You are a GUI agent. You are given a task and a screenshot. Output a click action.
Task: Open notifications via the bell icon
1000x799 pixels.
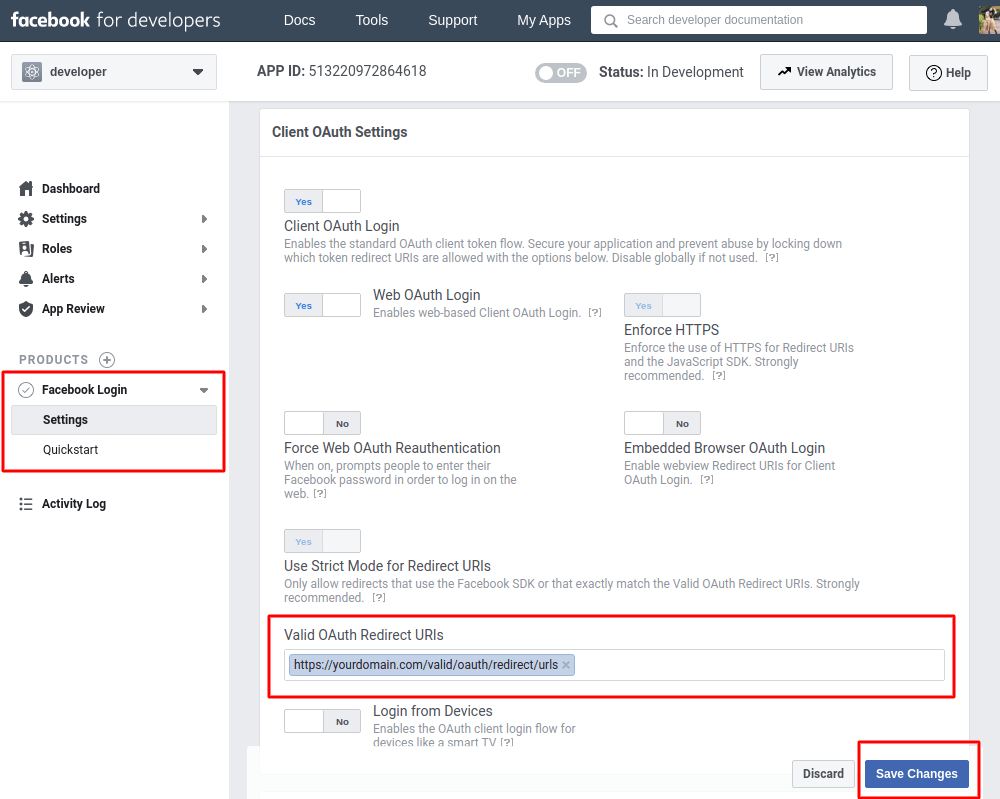click(x=952, y=19)
